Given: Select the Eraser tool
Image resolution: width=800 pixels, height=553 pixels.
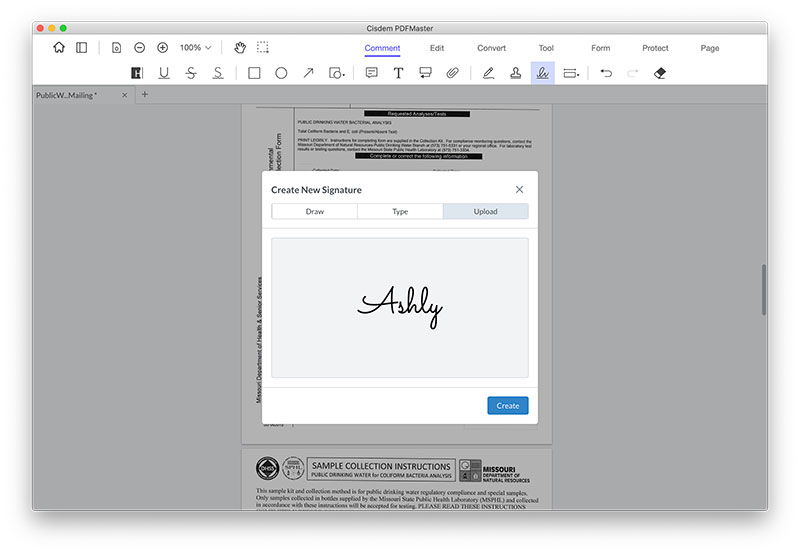Looking at the screenshot, I should pos(660,73).
